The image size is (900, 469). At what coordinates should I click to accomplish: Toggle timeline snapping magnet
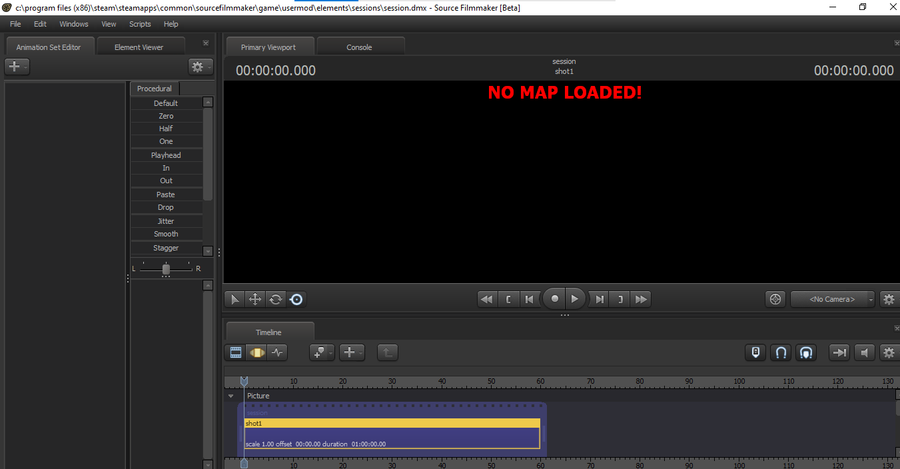pos(781,352)
